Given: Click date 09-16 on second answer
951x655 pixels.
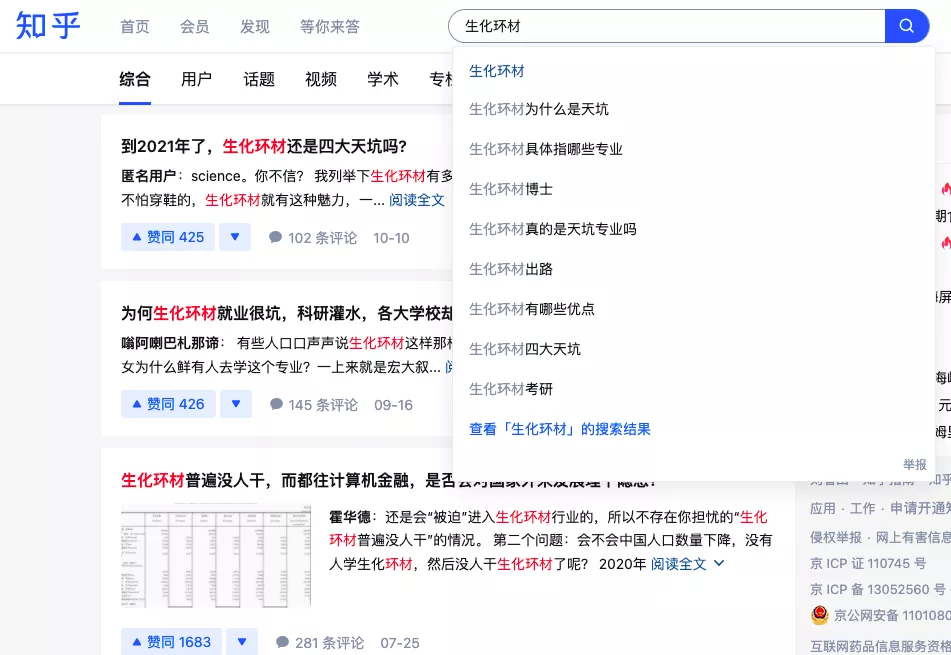Looking at the screenshot, I should 393,405.
